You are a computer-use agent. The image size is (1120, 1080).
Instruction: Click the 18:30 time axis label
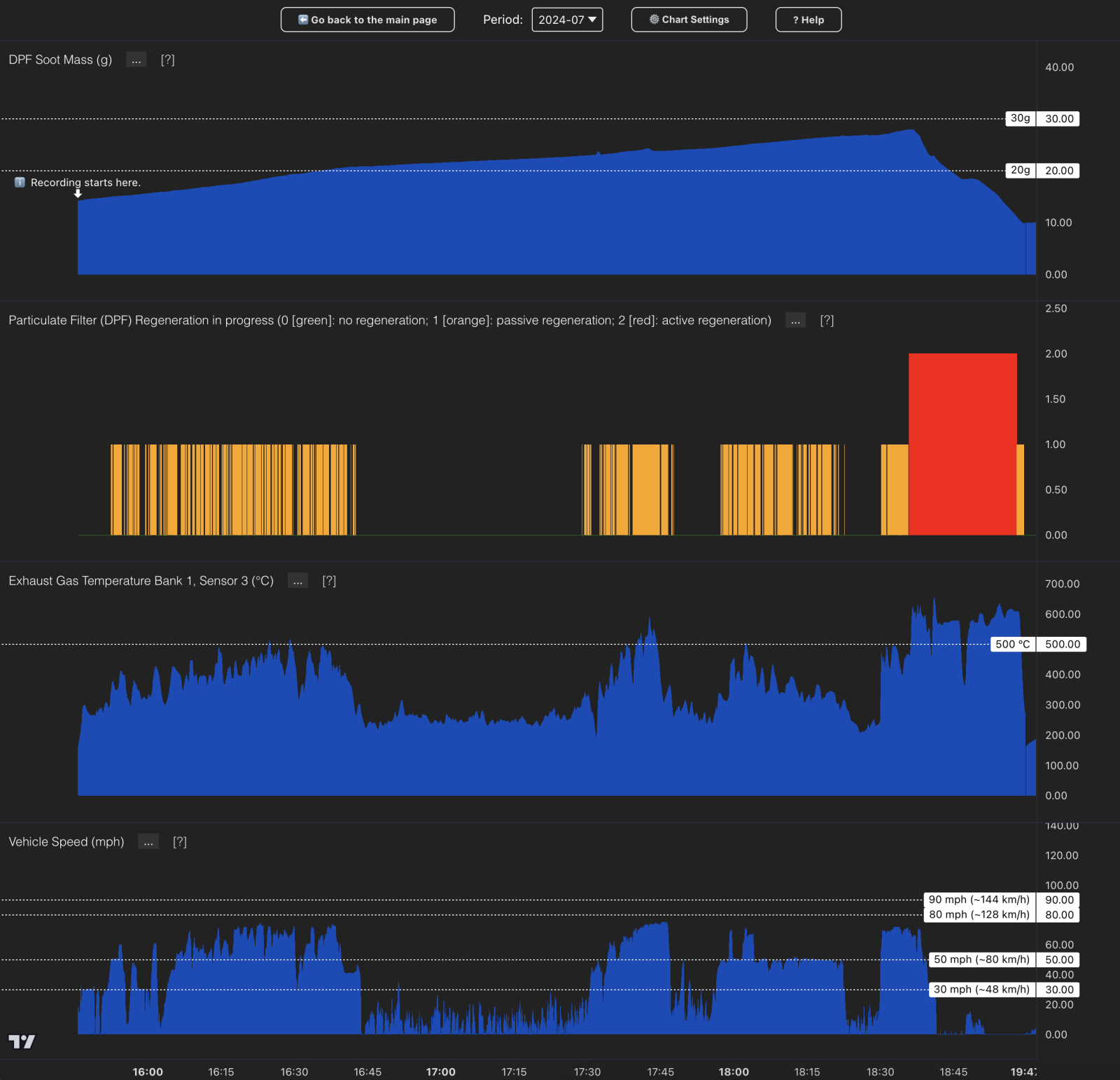click(880, 1072)
